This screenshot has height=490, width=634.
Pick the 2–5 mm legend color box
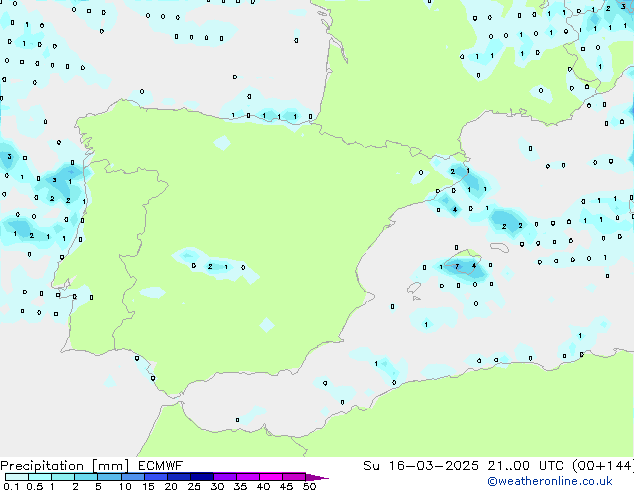coord(86,477)
